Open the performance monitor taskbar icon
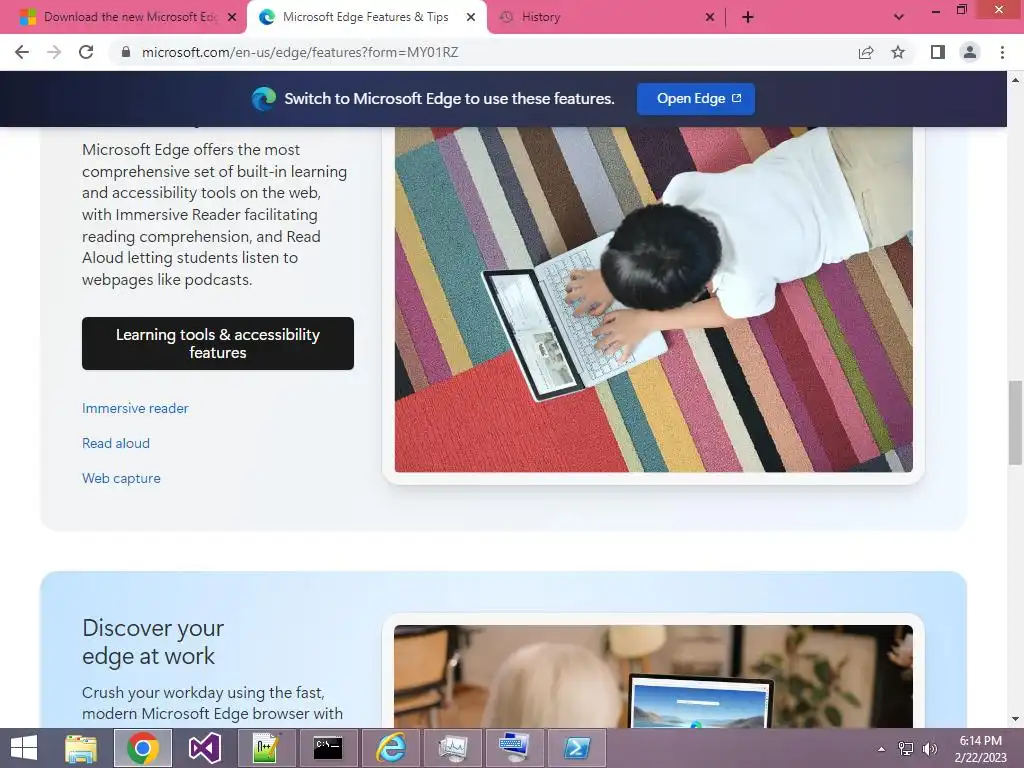Screen dimensions: 1024x768 452,748
